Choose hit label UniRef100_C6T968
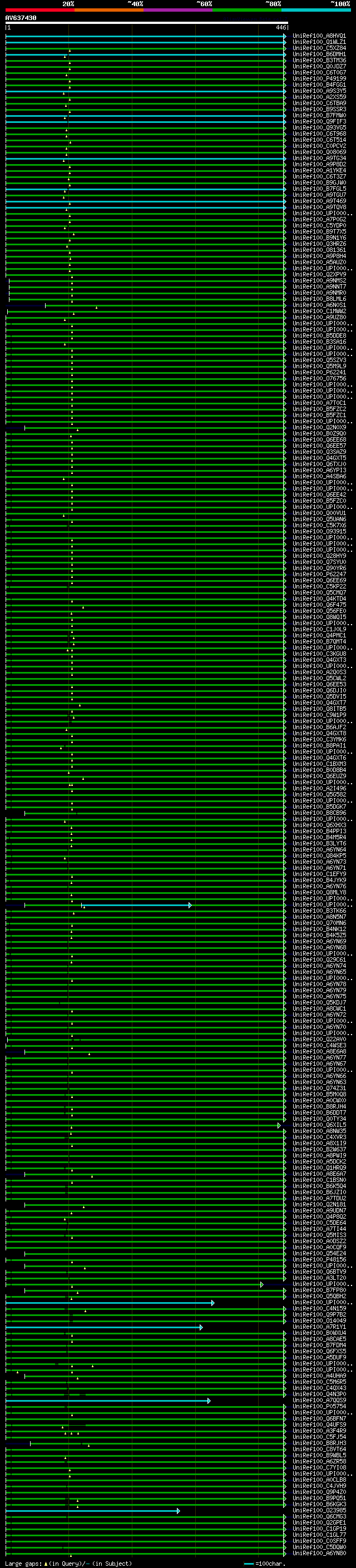The image size is (356, 1568). [x=319, y=134]
